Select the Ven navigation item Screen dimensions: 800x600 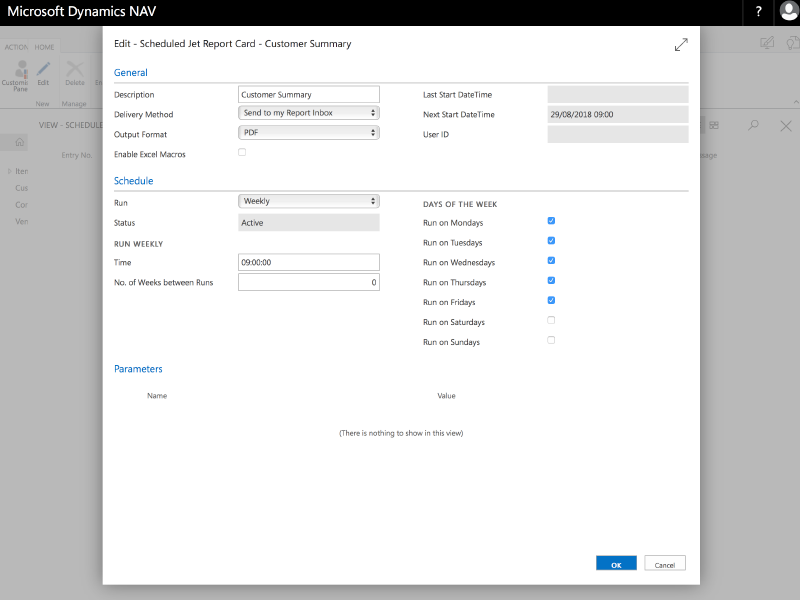[21, 221]
